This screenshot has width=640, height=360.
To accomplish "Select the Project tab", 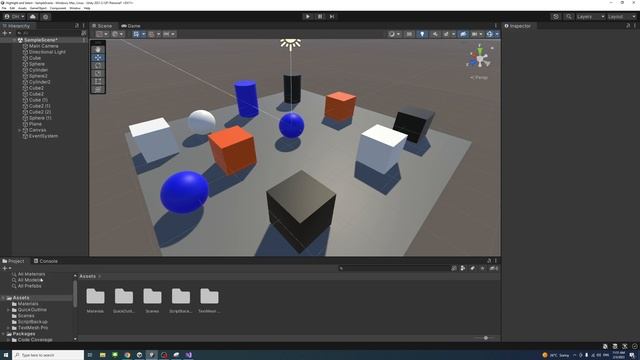I will [13, 261].
